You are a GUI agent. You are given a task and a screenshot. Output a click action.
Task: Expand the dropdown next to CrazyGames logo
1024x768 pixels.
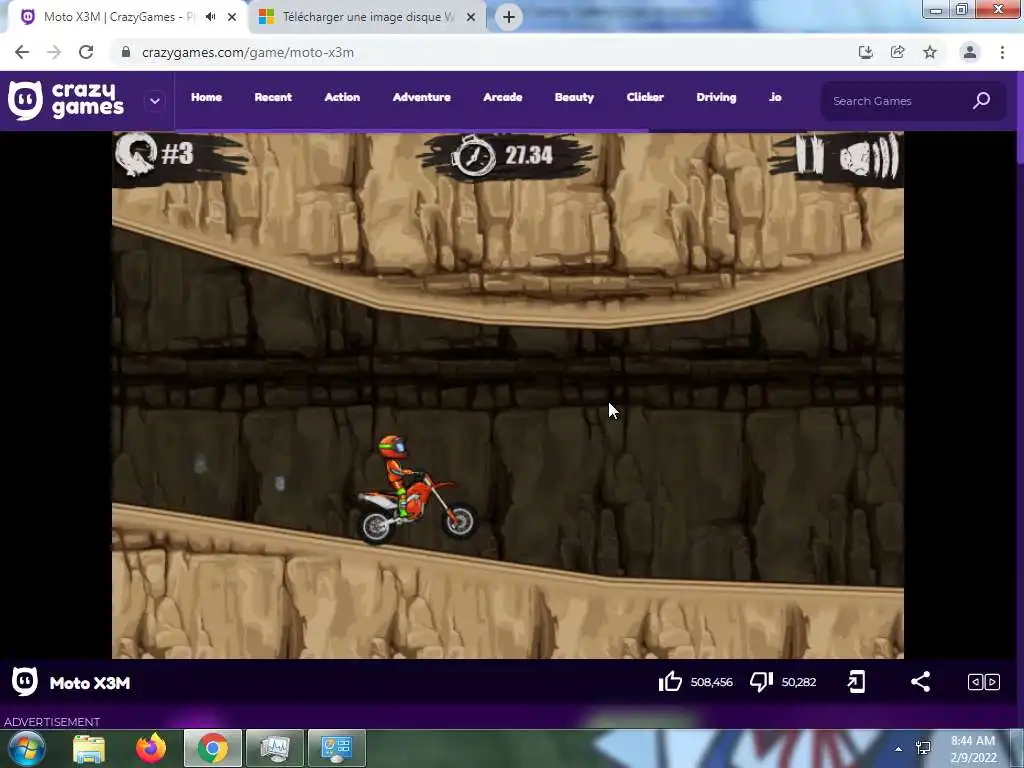(x=155, y=101)
